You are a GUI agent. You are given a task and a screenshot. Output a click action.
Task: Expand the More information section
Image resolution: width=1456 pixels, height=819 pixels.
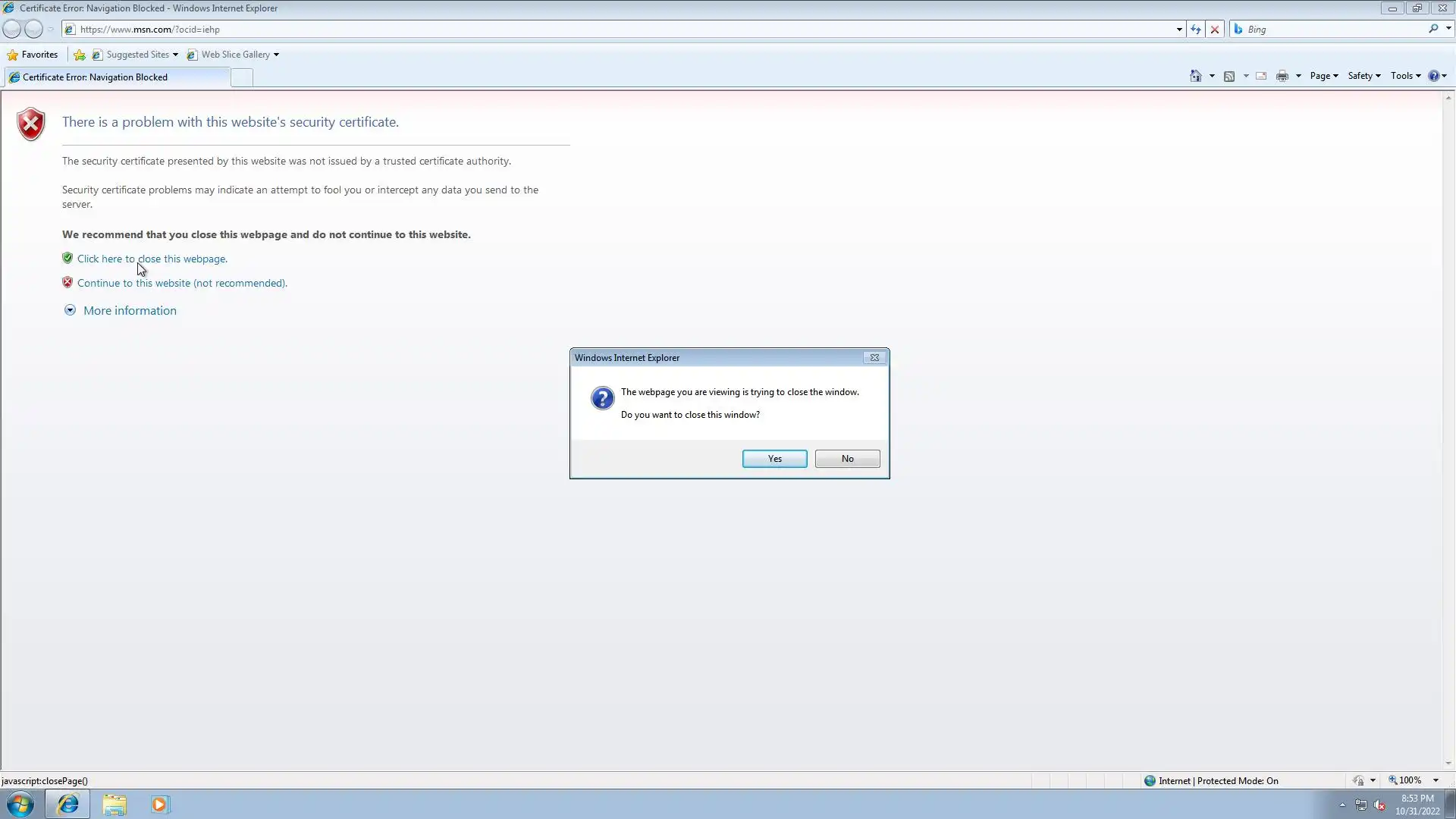click(x=130, y=310)
